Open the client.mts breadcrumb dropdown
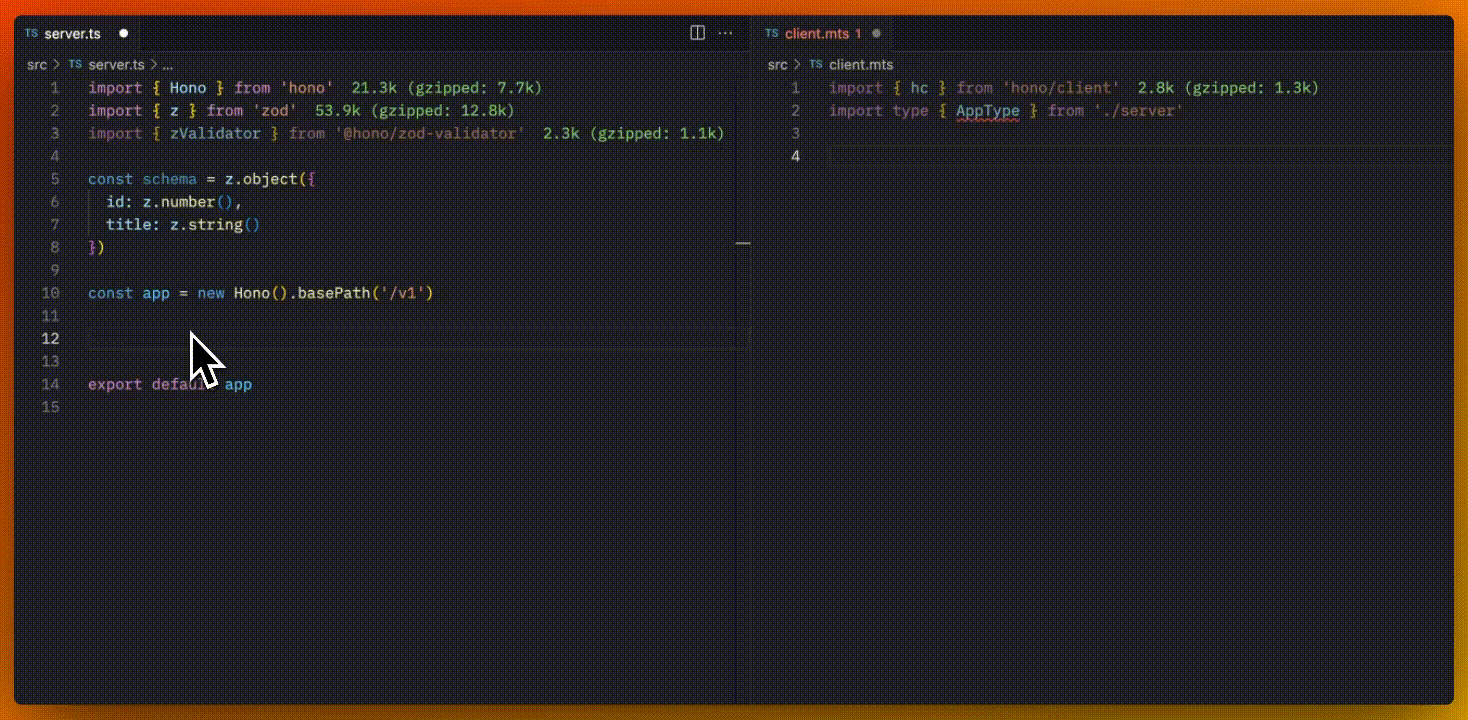 click(861, 65)
